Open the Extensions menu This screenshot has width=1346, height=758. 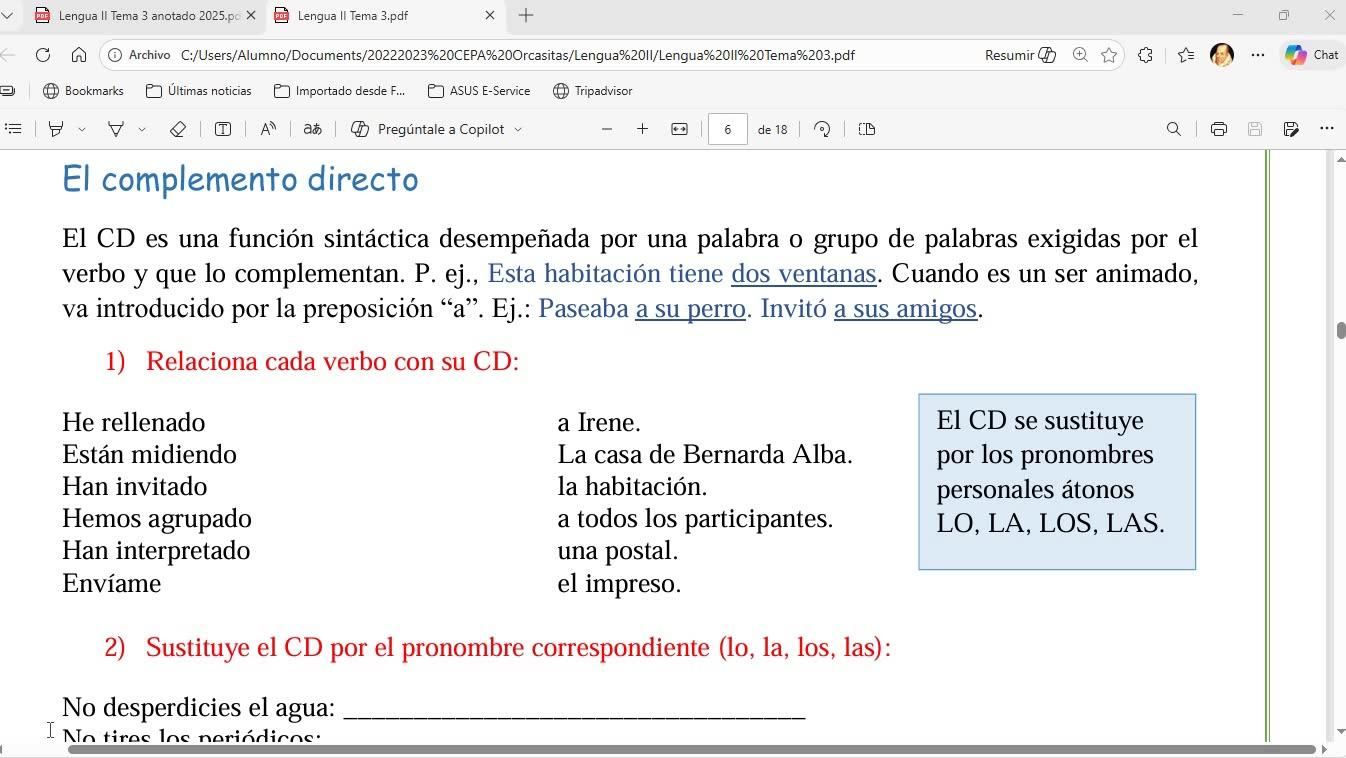1145,55
